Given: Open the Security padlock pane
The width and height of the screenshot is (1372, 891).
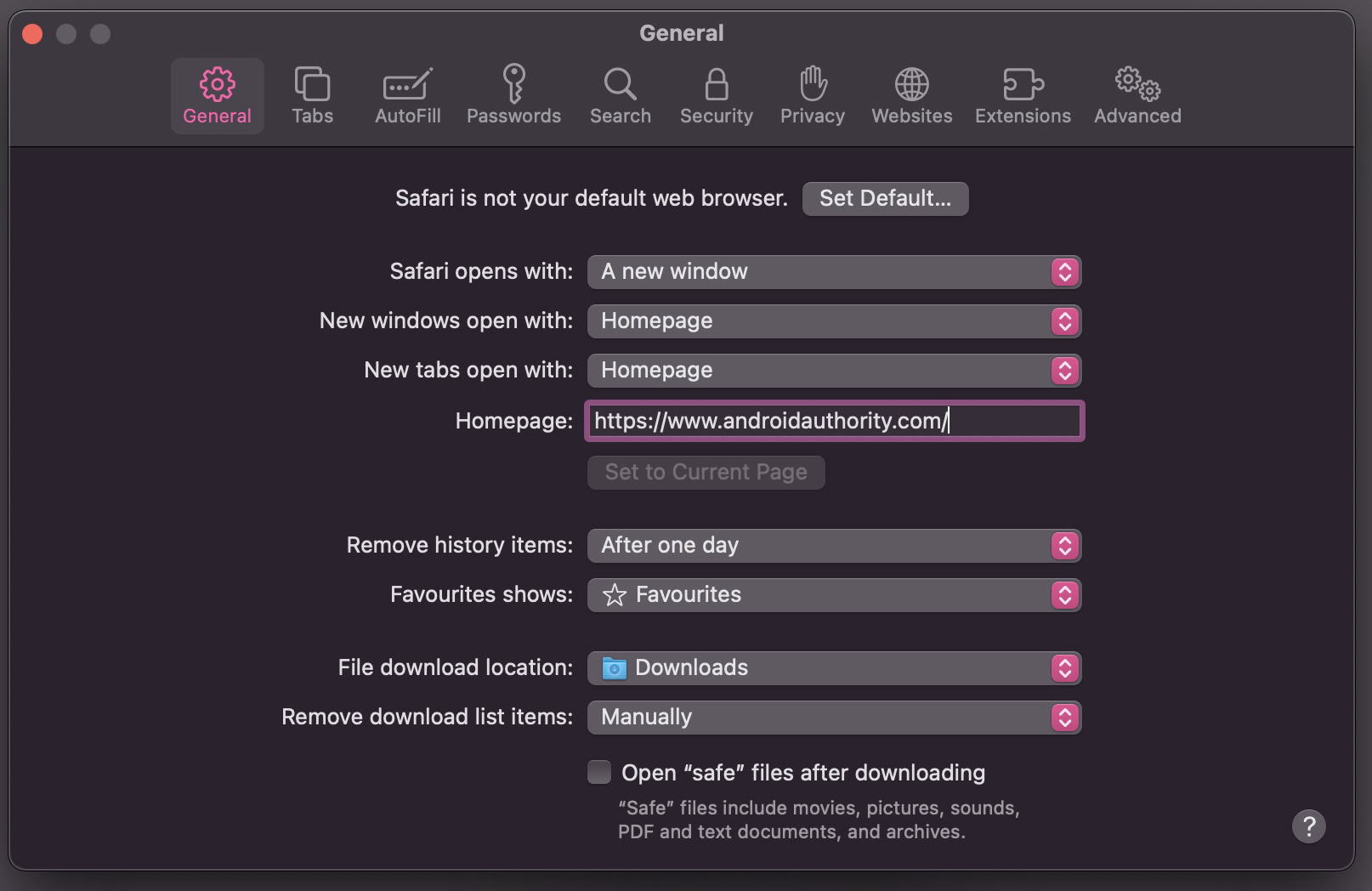Looking at the screenshot, I should click(716, 95).
